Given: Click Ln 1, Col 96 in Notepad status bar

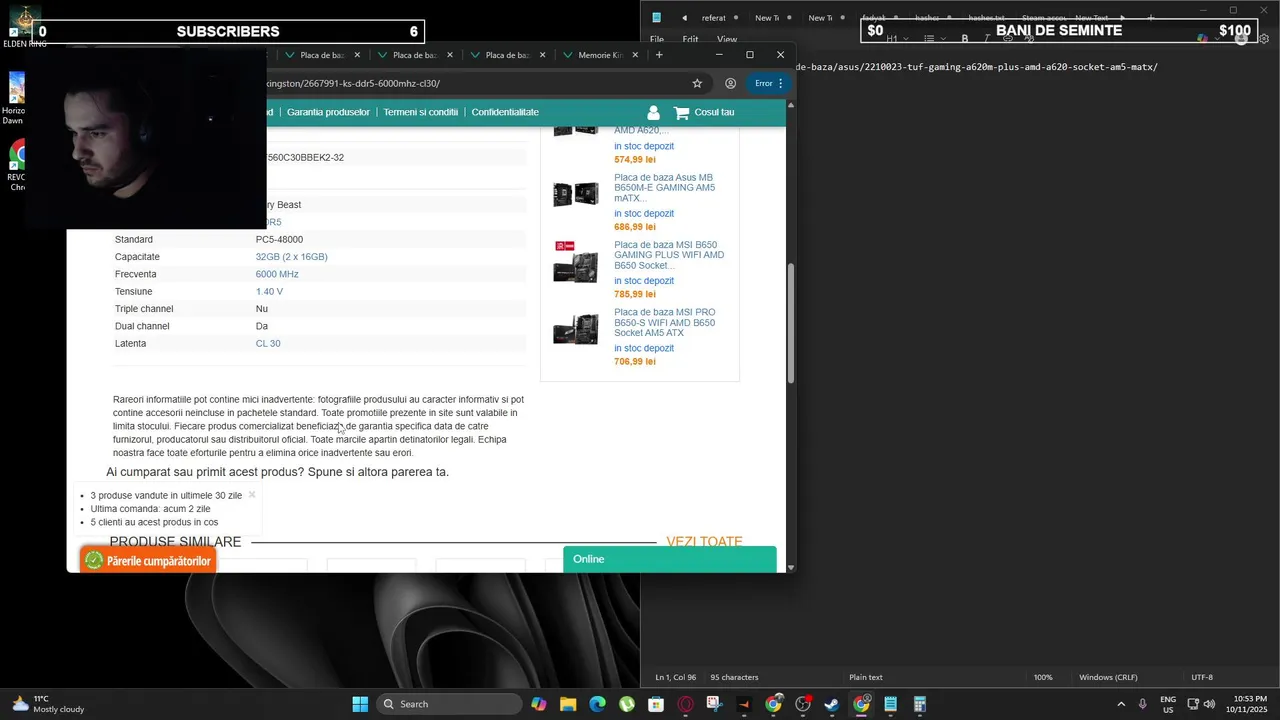Looking at the screenshot, I should [x=675, y=677].
